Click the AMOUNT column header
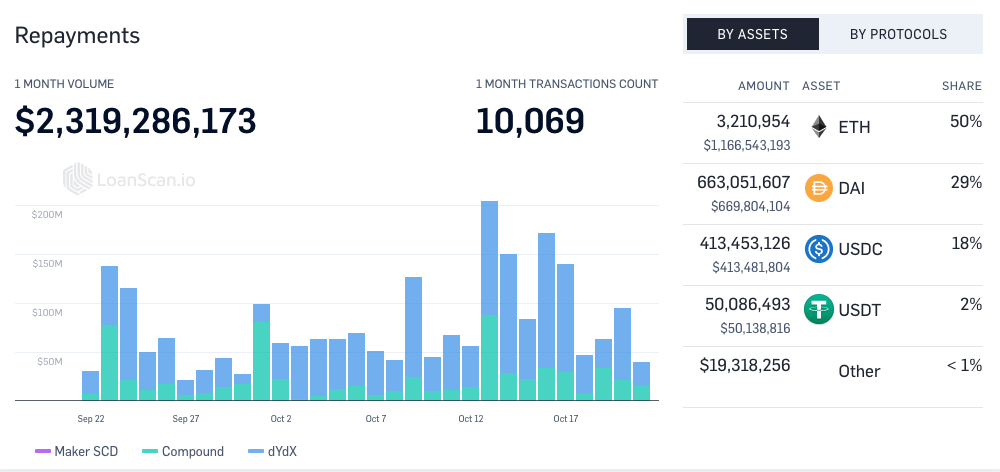Screen dimensions: 1000x472 click(x=763, y=86)
